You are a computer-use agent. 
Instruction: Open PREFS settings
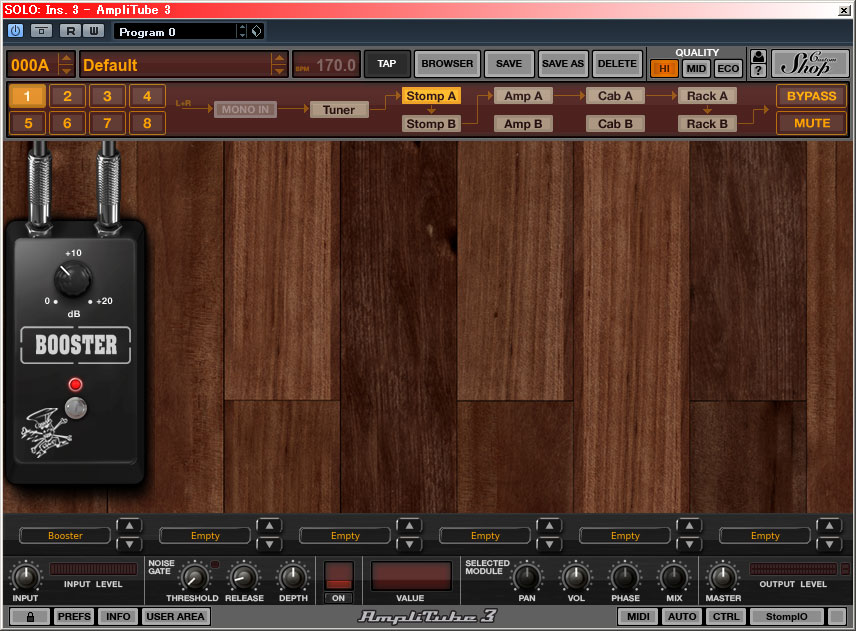pyautogui.click(x=74, y=617)
